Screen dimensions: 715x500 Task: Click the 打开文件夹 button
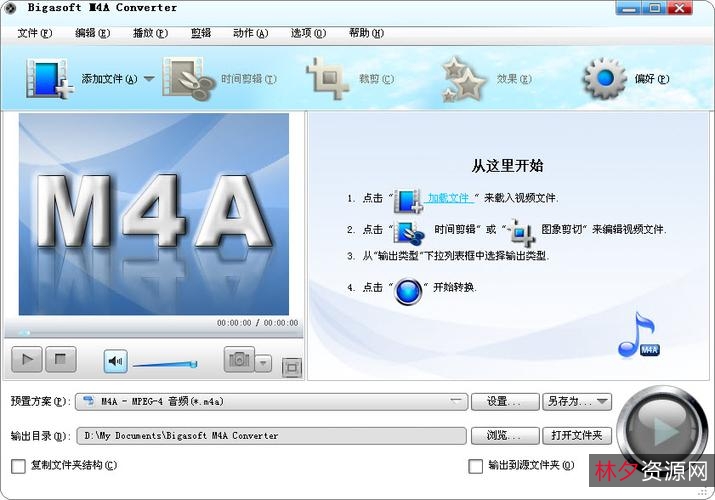(577, 435)
